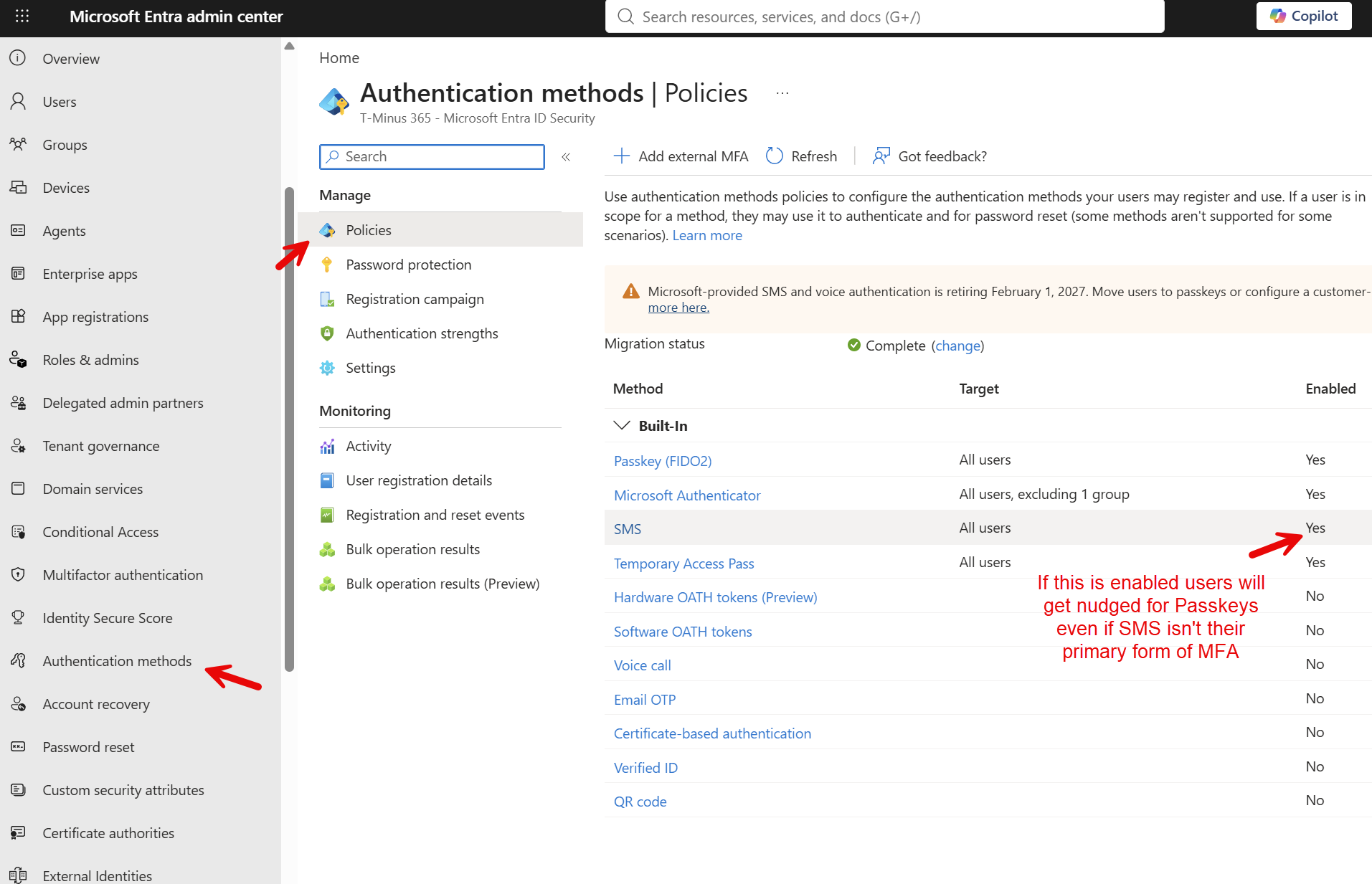Click the Registration campaign icon
The image size is (1372, 884).
pos(327,299)
